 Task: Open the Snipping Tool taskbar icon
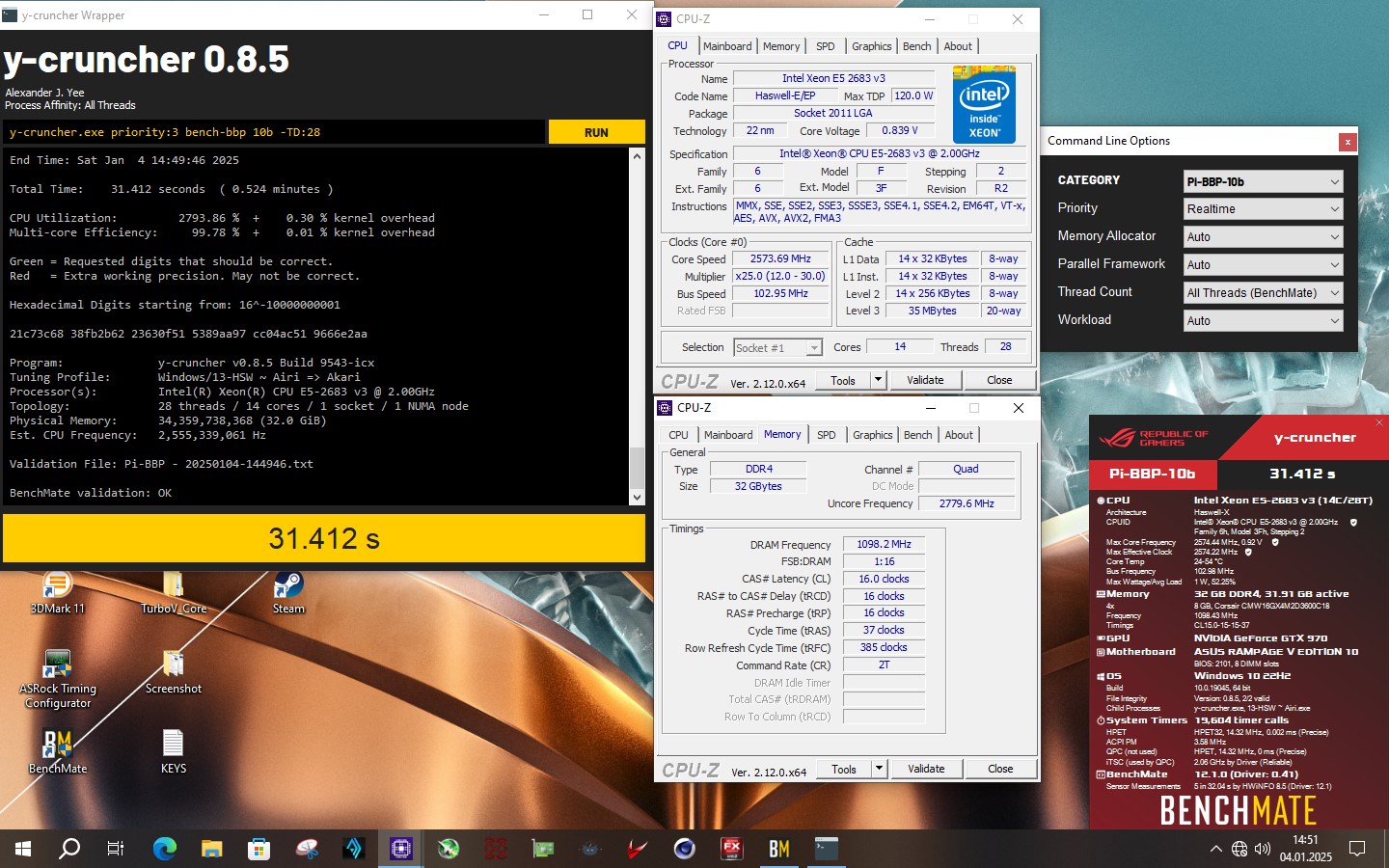[x=307, y=849]
